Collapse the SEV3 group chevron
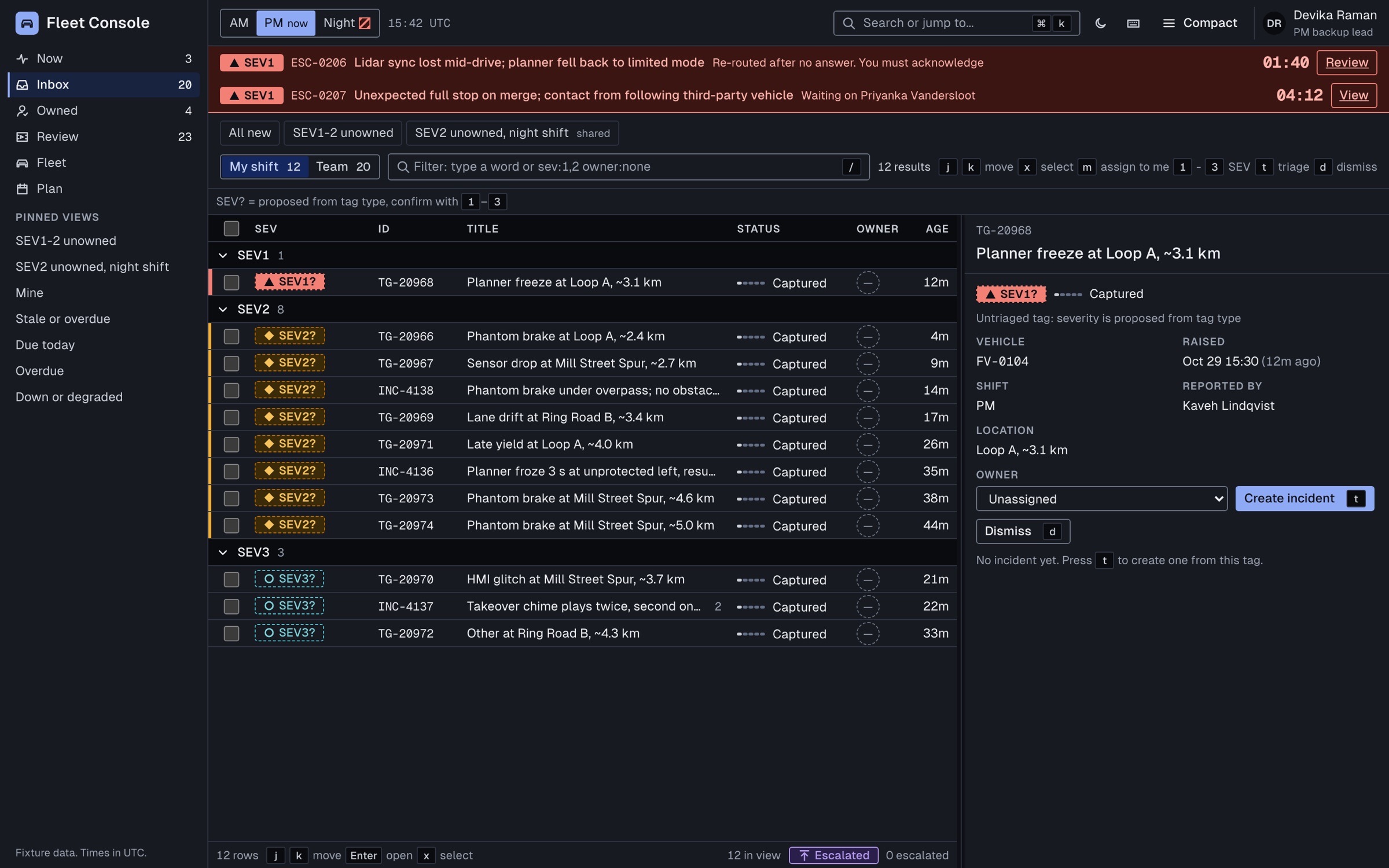Viewport: 1389px width, 868px height. [x=223, y=553]
